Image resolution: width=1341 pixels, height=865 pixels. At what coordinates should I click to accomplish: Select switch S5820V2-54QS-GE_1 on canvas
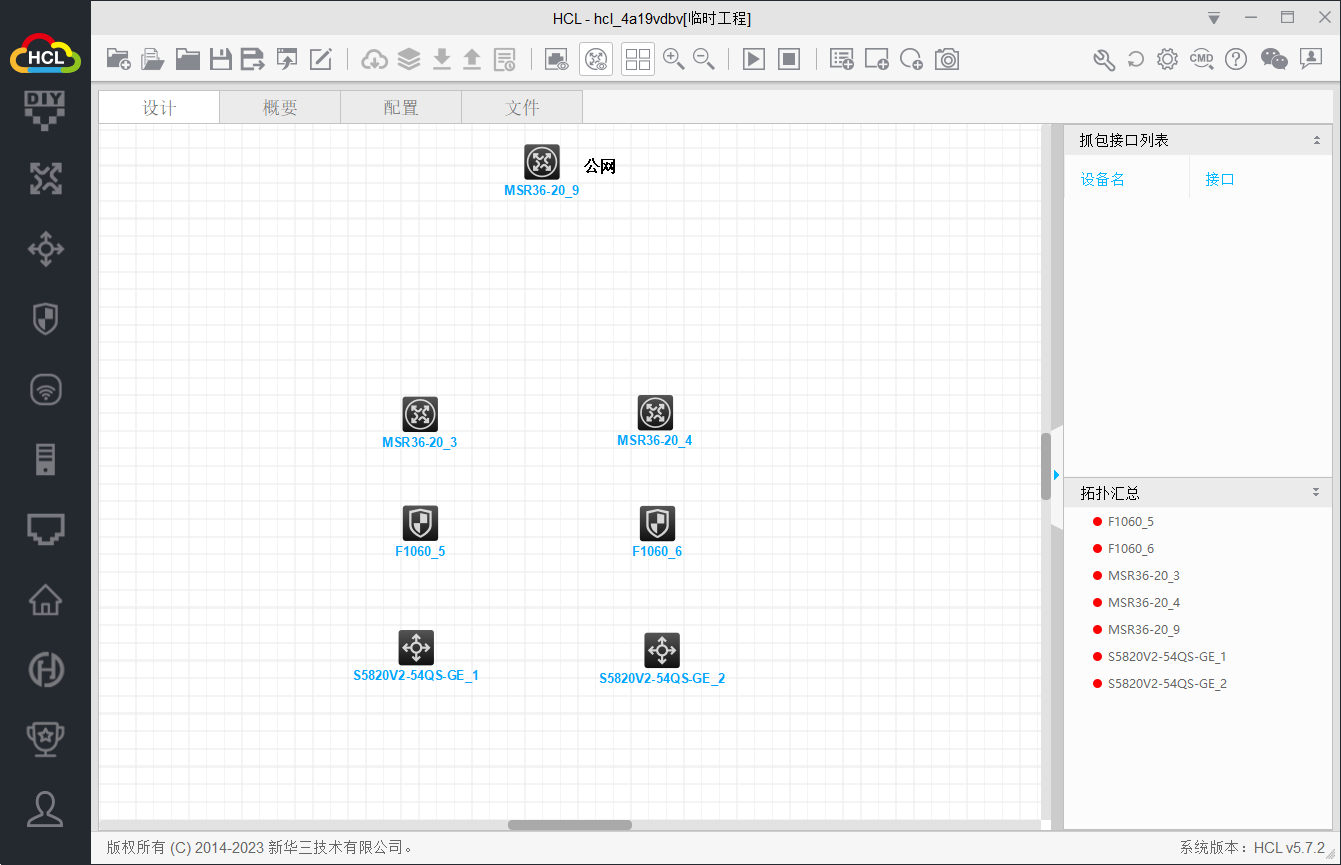point(416,647)
